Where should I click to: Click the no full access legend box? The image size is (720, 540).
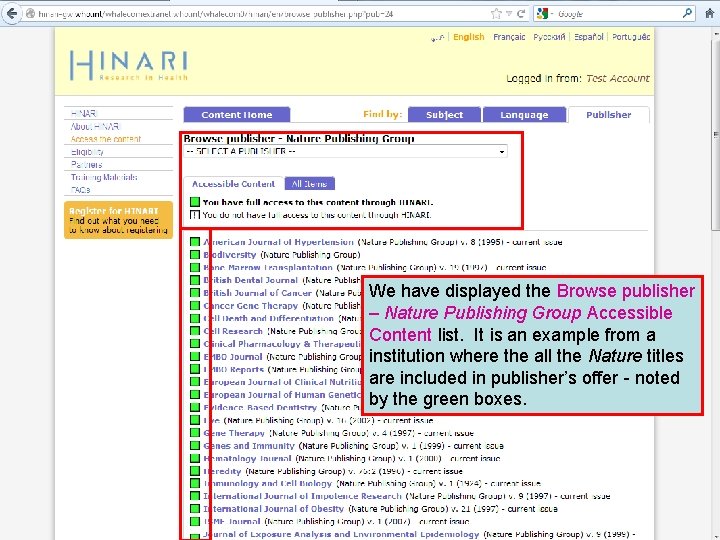click(195, 214)
